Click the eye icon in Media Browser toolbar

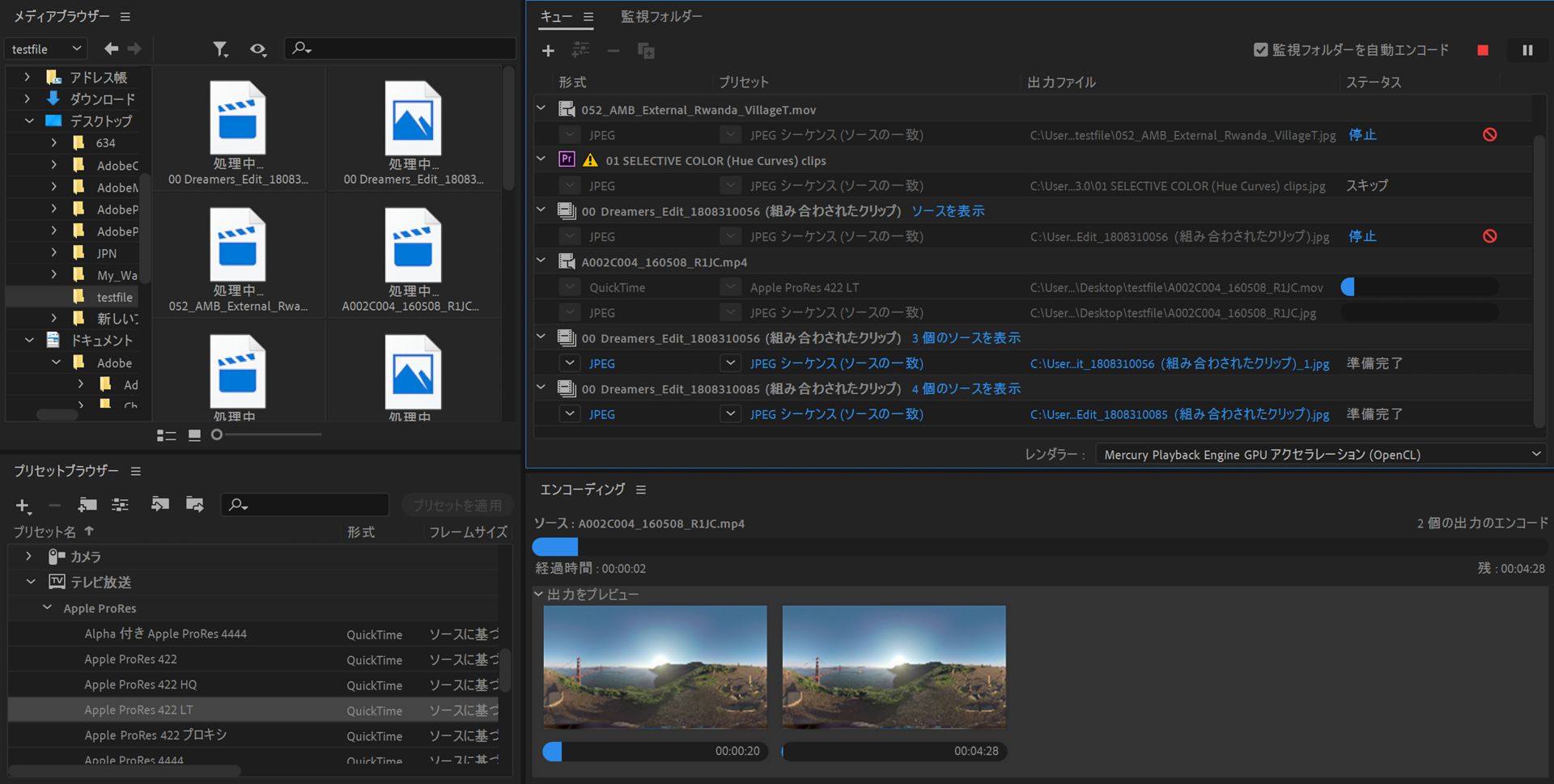[257, 49]
